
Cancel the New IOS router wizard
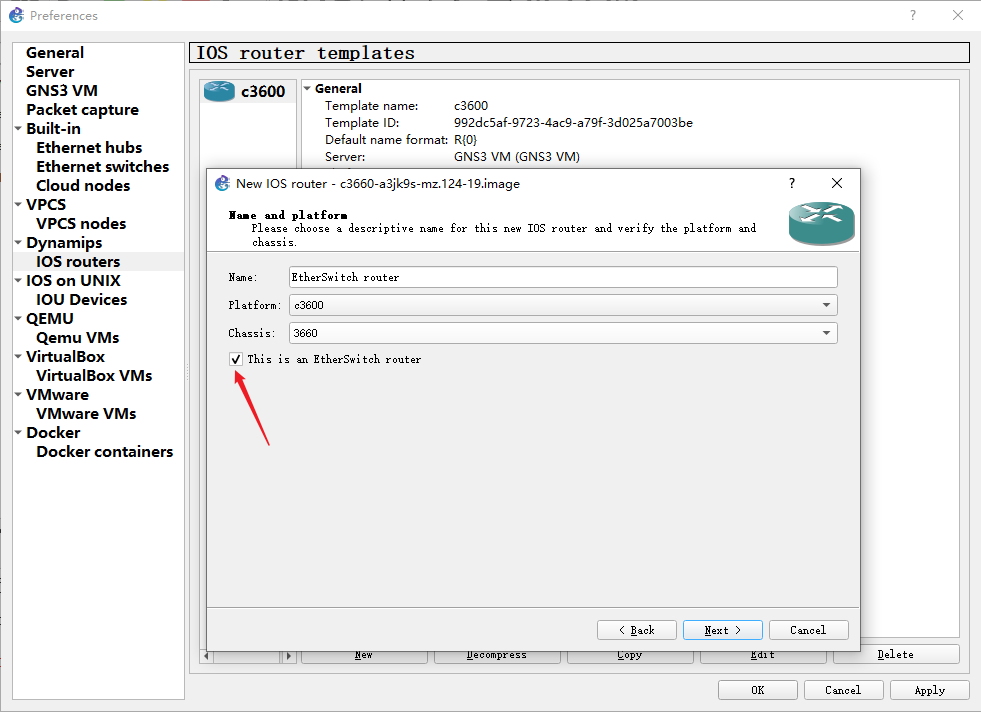808,630
